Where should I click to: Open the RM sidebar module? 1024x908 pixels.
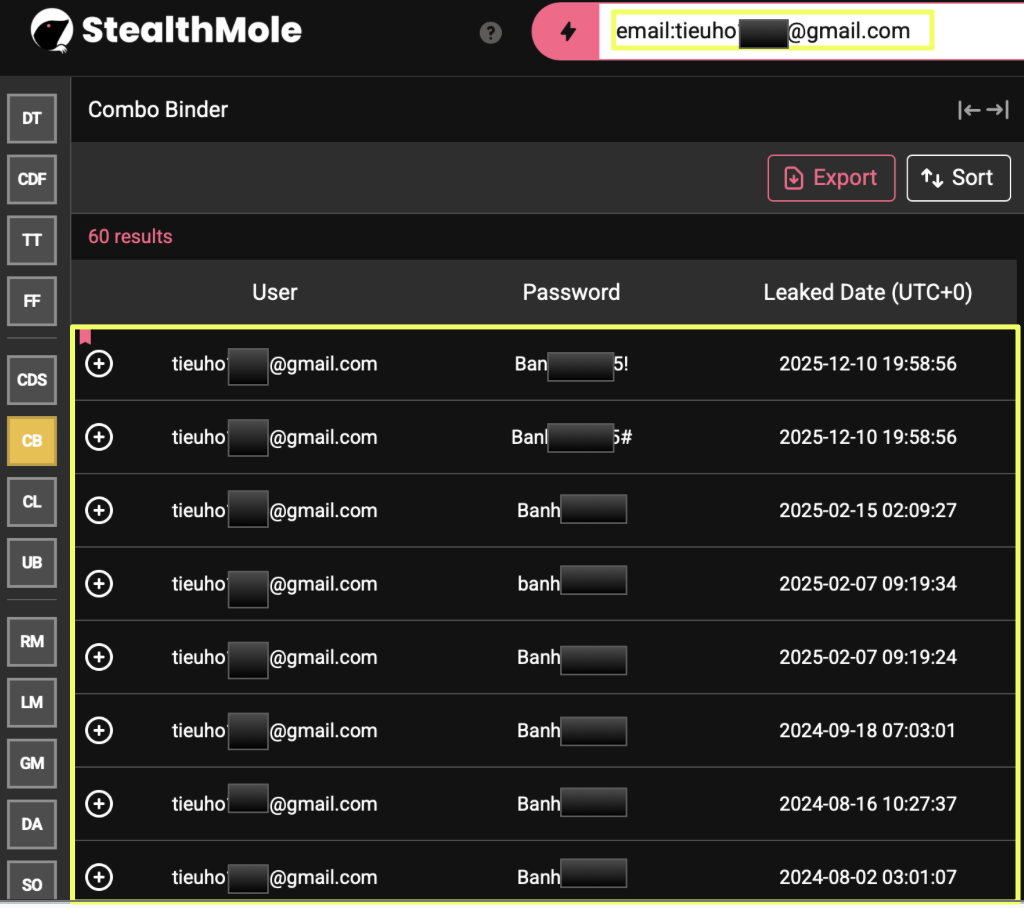coord(31,641)
